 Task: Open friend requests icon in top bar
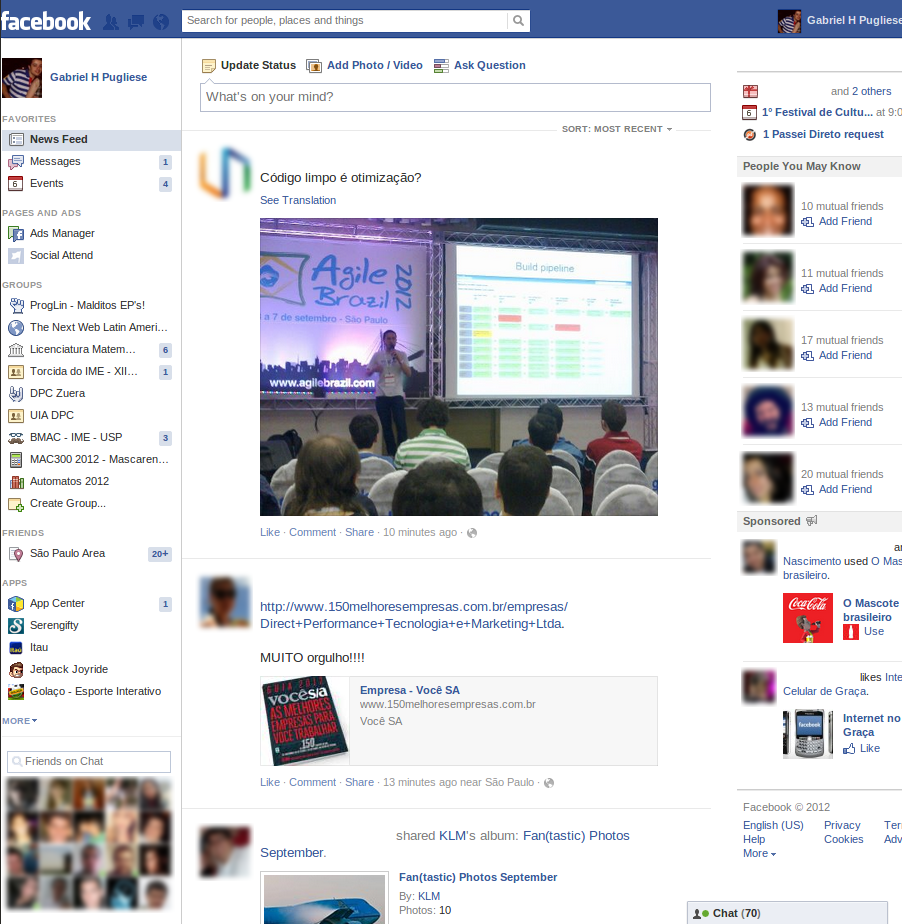[111, 21]
